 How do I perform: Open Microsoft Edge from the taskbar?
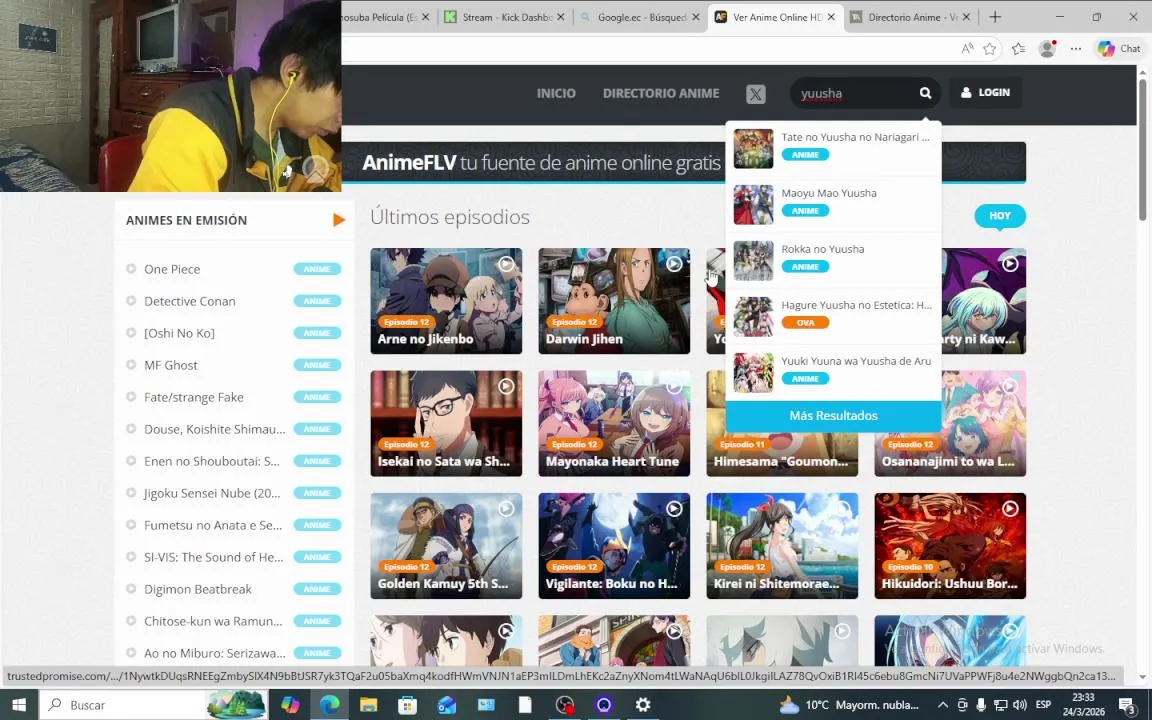(329, 705)
